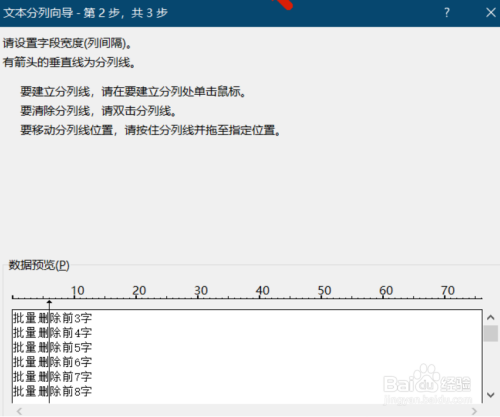Click left arrow of horizontal scrollbar
The image size is (500, 417).
19,411
